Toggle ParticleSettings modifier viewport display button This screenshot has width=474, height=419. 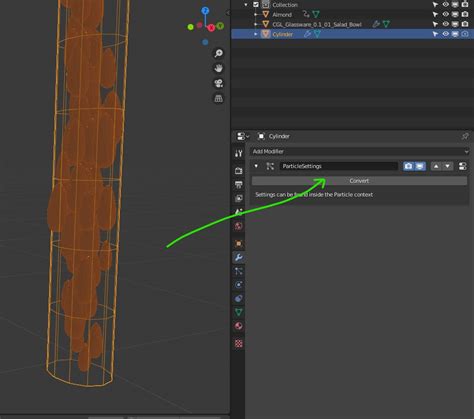[420, 166]
